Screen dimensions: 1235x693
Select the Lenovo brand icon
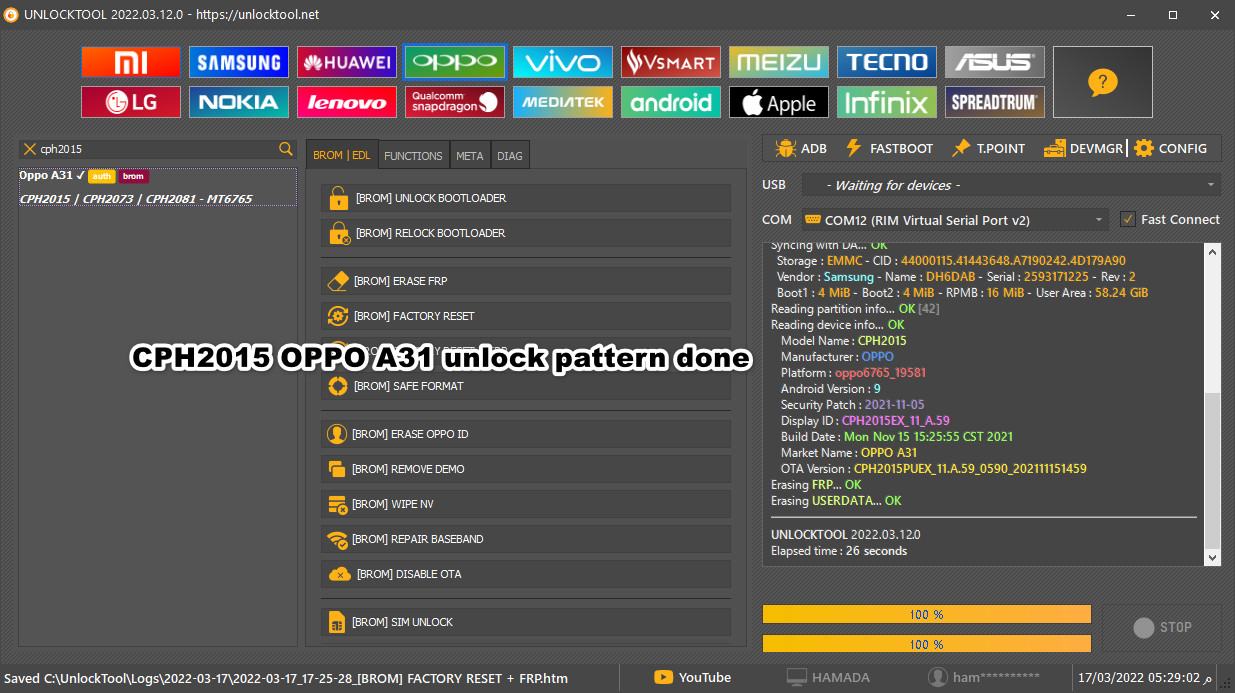coord(347,102)
